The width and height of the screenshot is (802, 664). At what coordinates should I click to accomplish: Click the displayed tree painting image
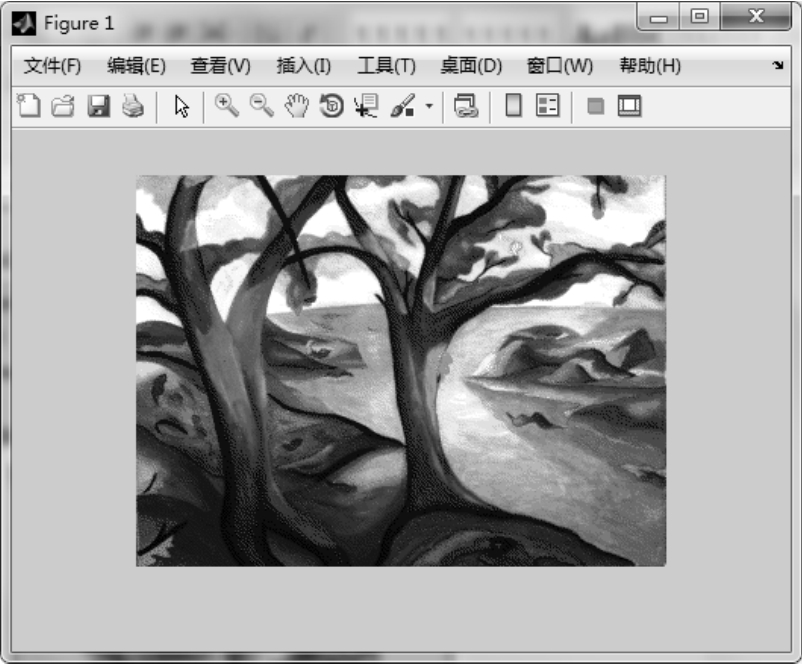click(400, 371)
